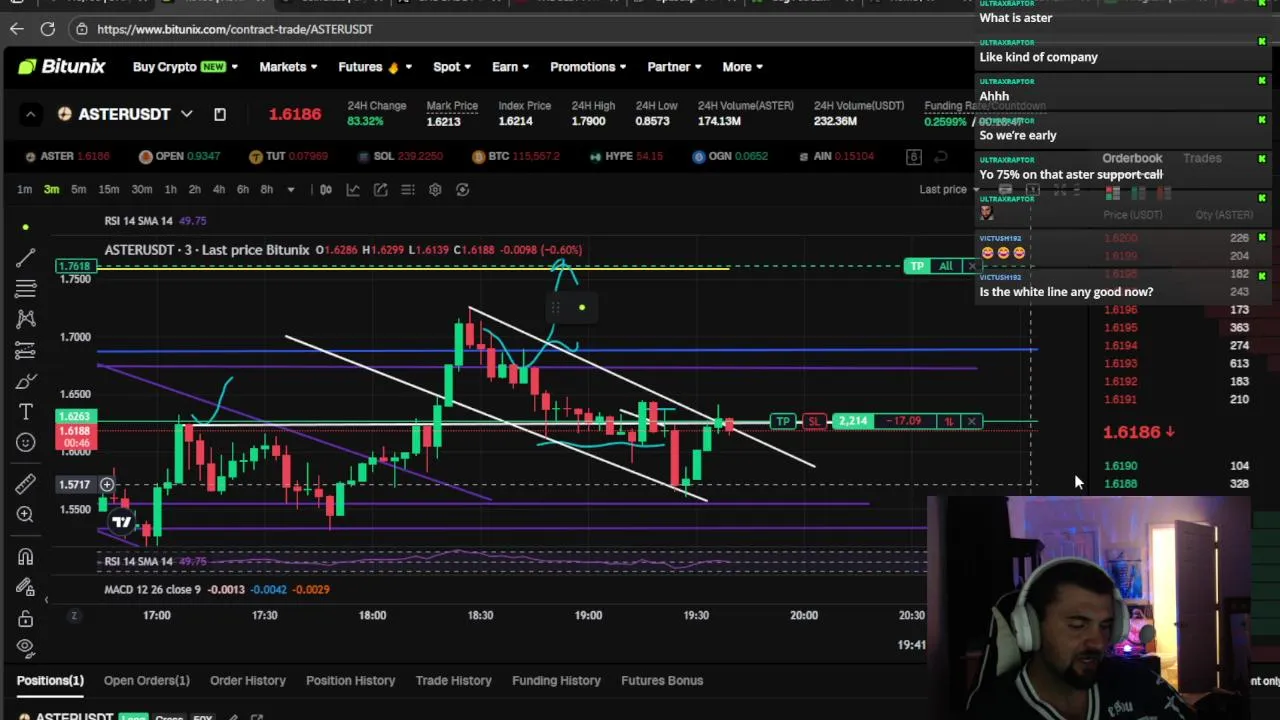
Task: Collapse the pair header arrow
Action: [30, 114]
